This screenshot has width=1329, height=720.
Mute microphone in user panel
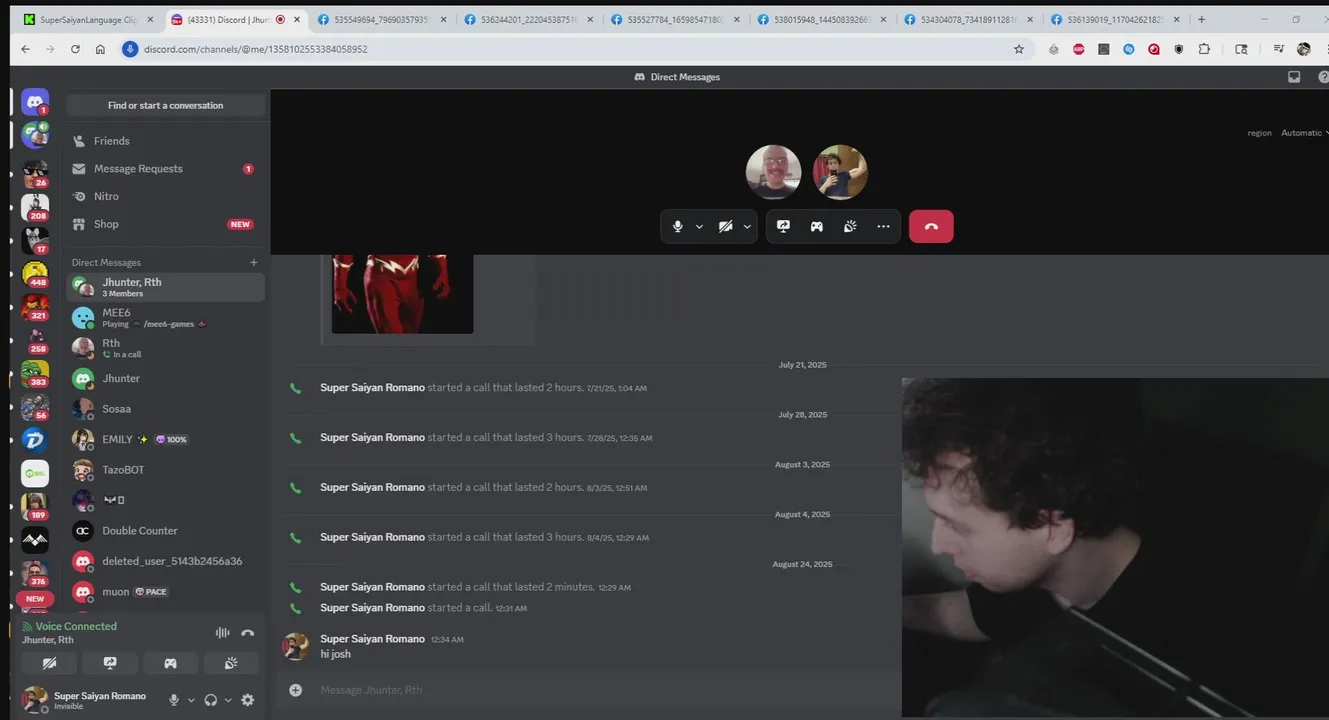pyautogui.click(x=174, y=700)
